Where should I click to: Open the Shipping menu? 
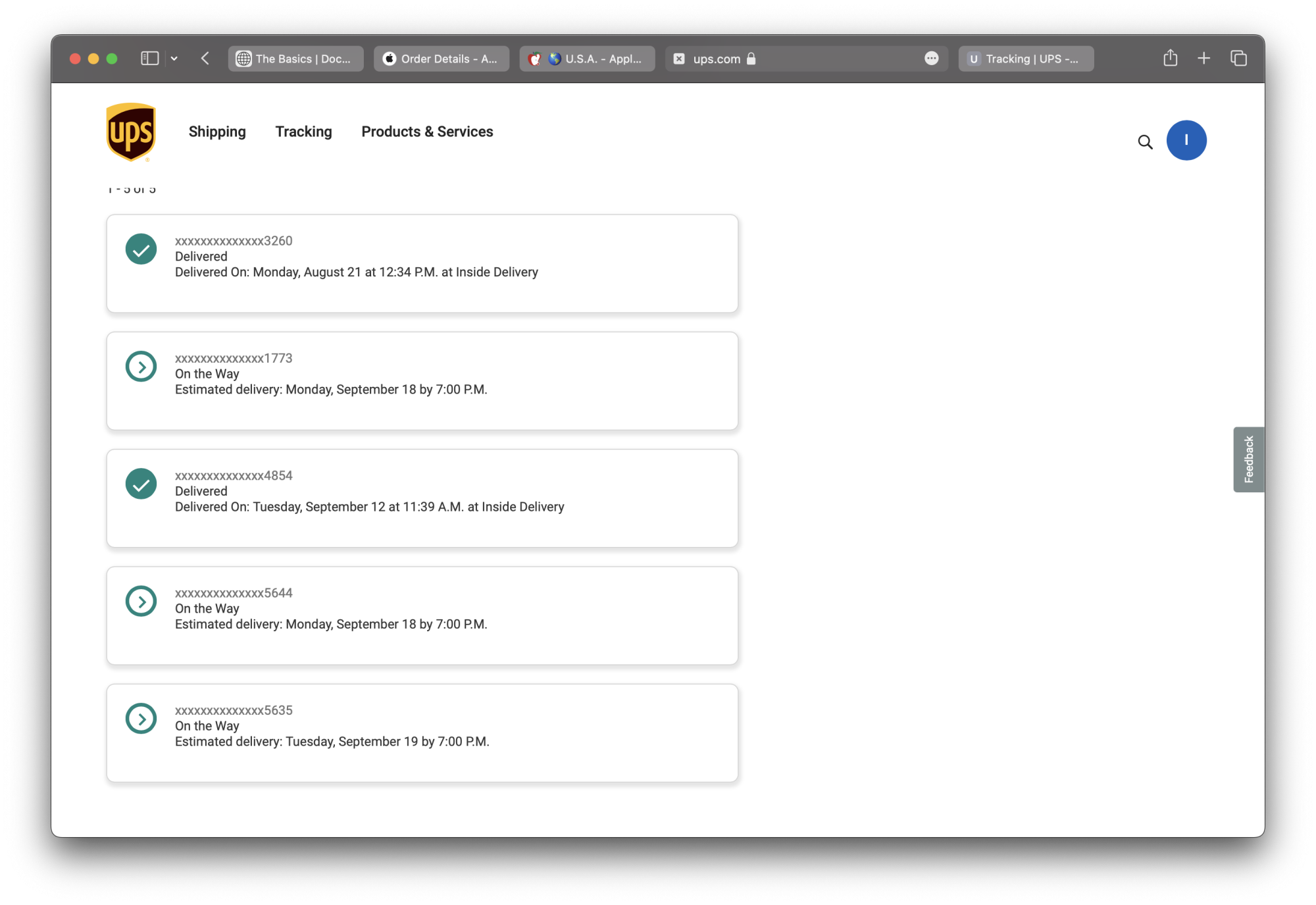tap(217, 132)
